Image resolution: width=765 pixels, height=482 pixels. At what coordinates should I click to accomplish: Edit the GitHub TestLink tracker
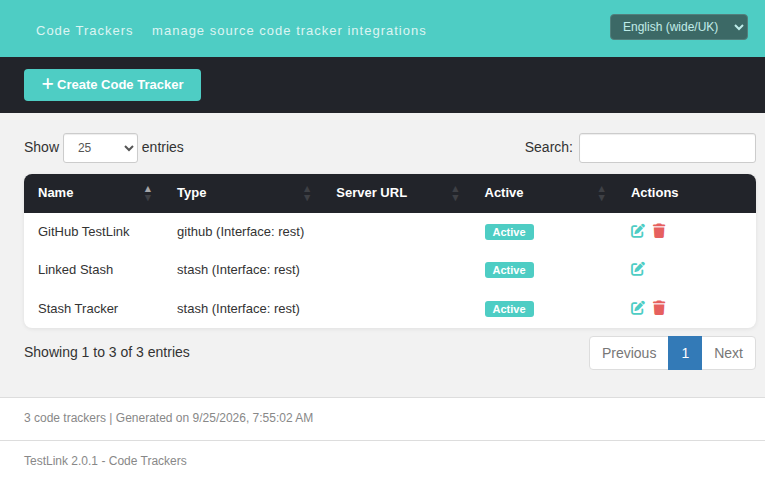[638, 231]
